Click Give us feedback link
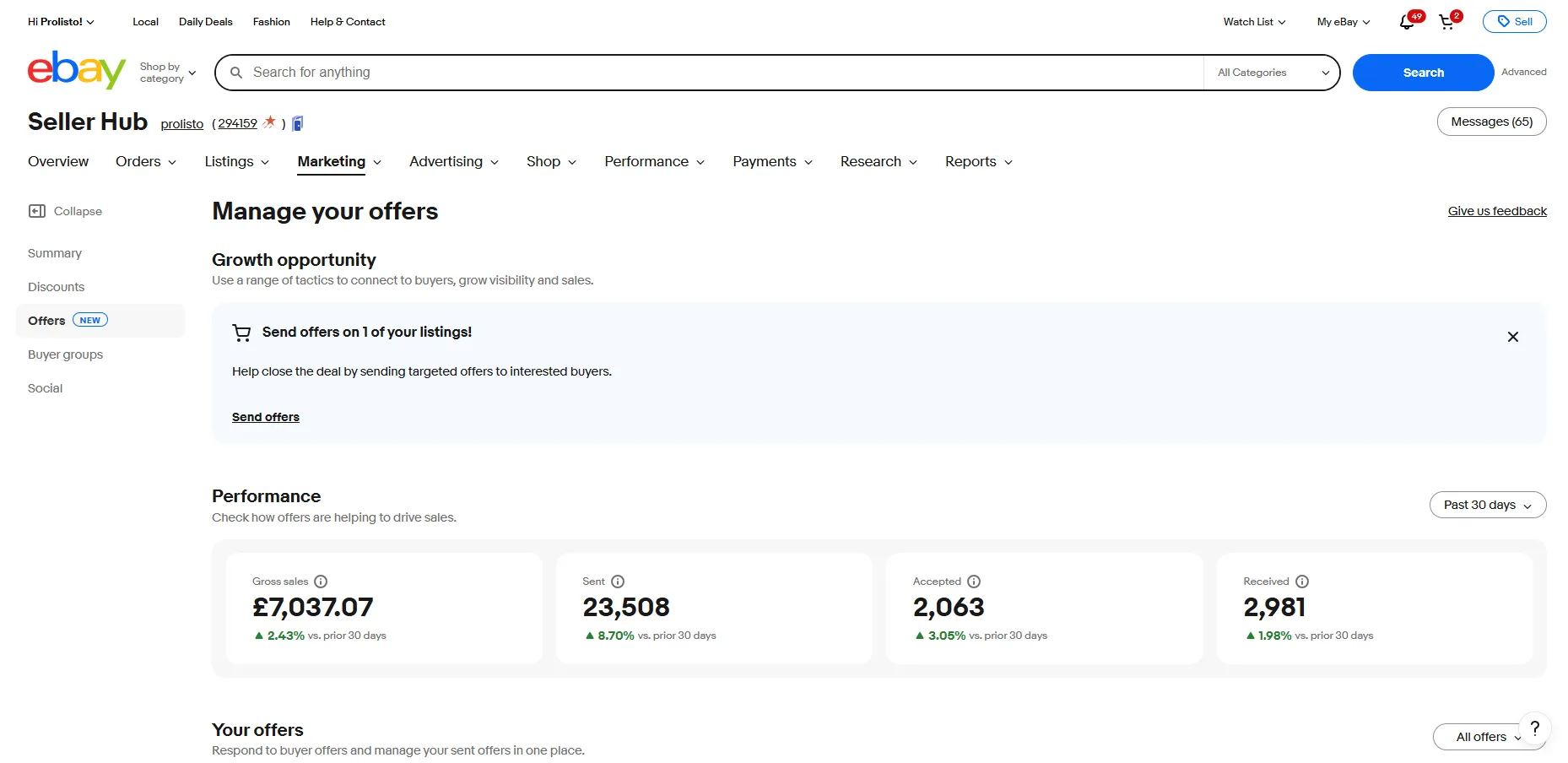The height and width of the screenshot is (763, 1568). (x=1497, y=211)
